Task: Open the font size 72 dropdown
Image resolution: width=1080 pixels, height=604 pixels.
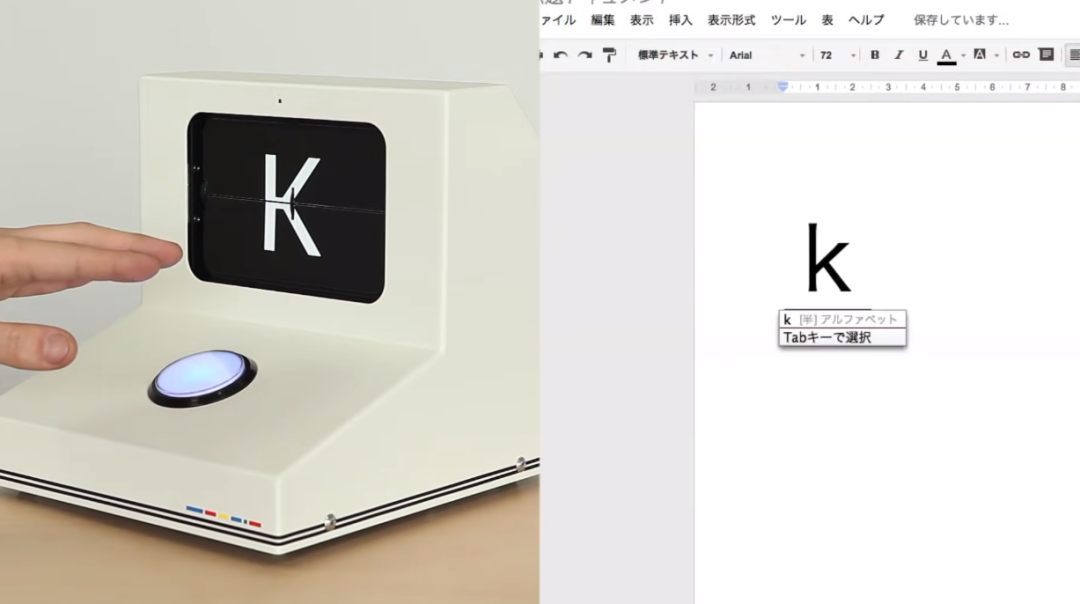Action: [838, 55]
